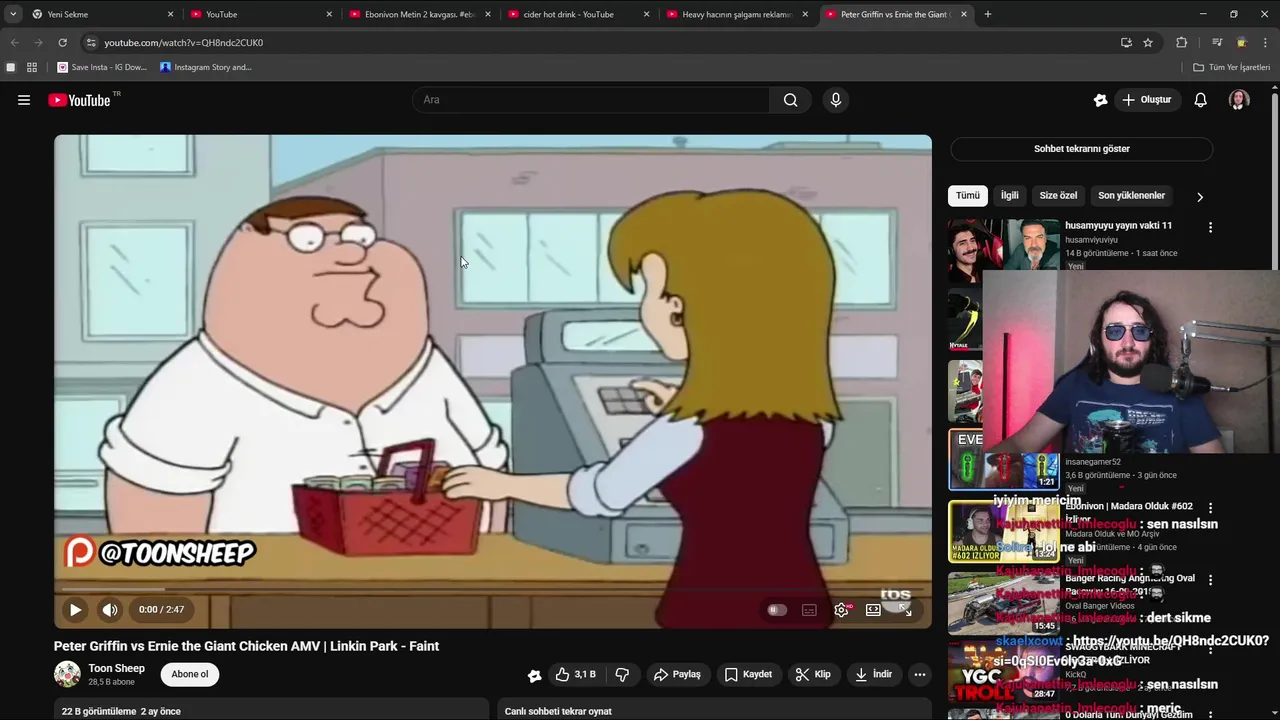Select the Tümü filter chip
The image size is (1280, 720).
click(968, 196)
